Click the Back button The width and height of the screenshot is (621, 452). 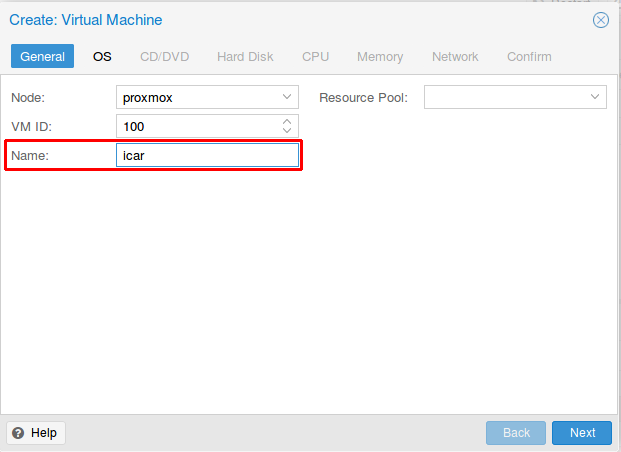coord(516,433)
